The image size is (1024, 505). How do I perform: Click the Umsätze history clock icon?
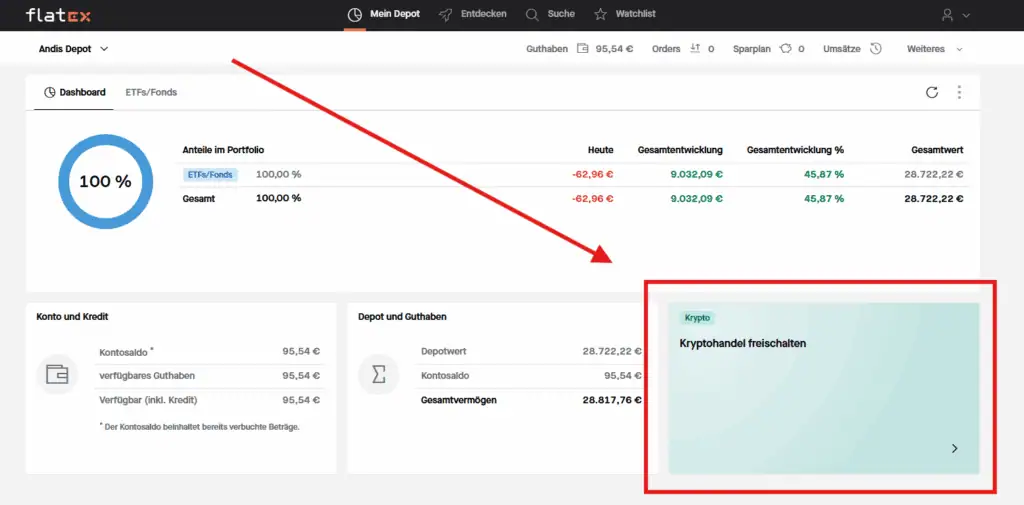(x=876, y=48)
